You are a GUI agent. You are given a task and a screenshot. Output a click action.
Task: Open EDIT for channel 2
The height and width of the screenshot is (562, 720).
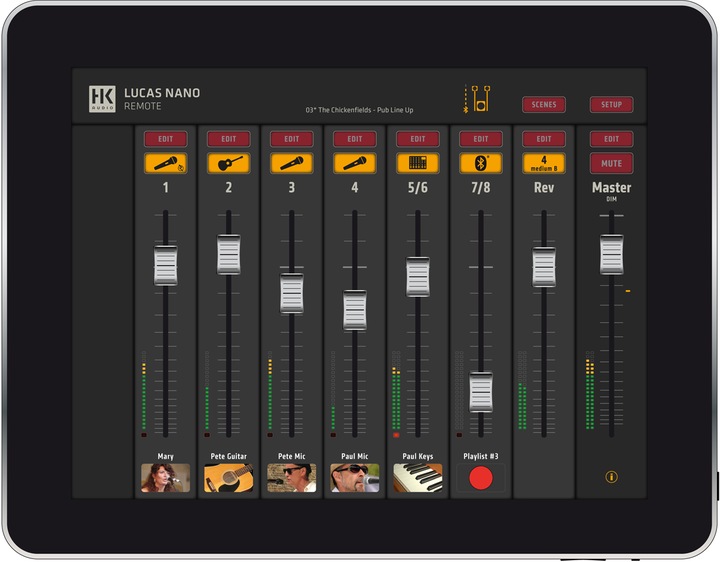tap(229, 139)
